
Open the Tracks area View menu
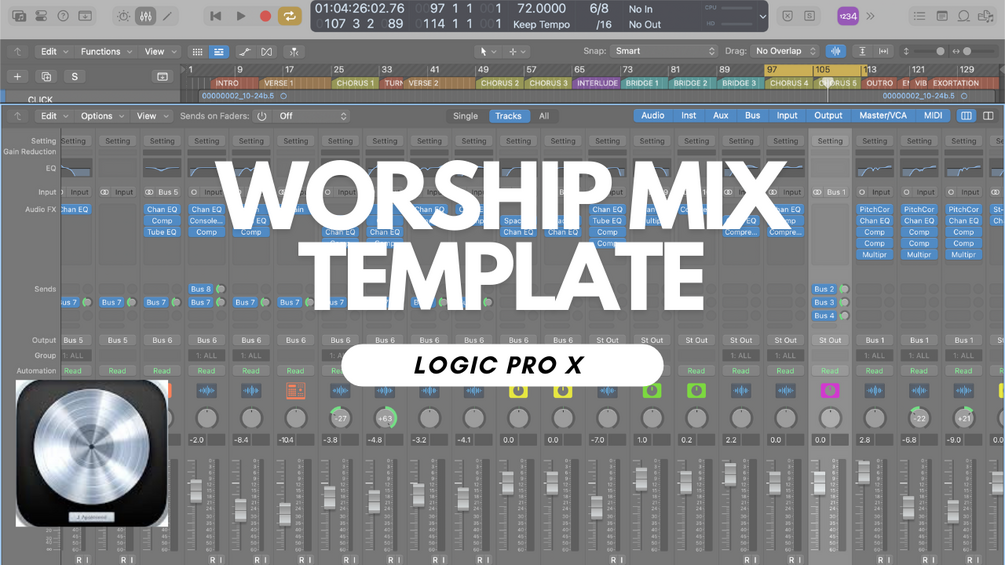(x=158, y=51)
